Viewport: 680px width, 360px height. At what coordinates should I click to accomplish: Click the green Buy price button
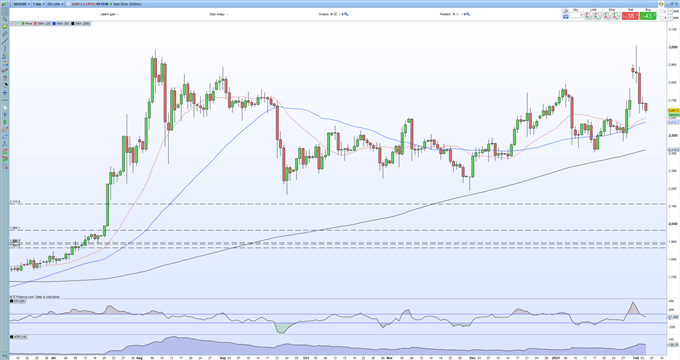tap(648, 16)
